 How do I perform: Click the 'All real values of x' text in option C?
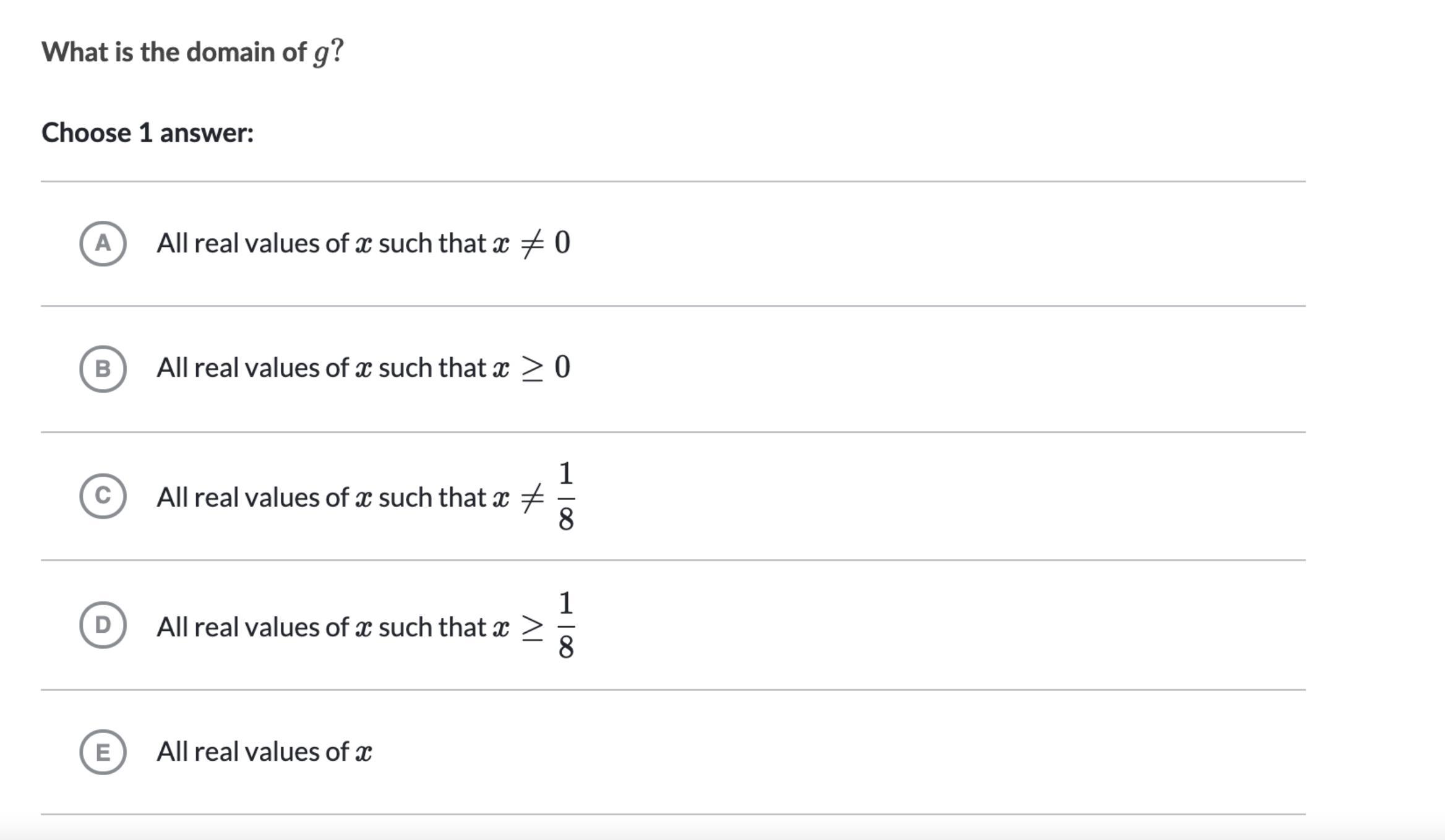pos(265,498)
